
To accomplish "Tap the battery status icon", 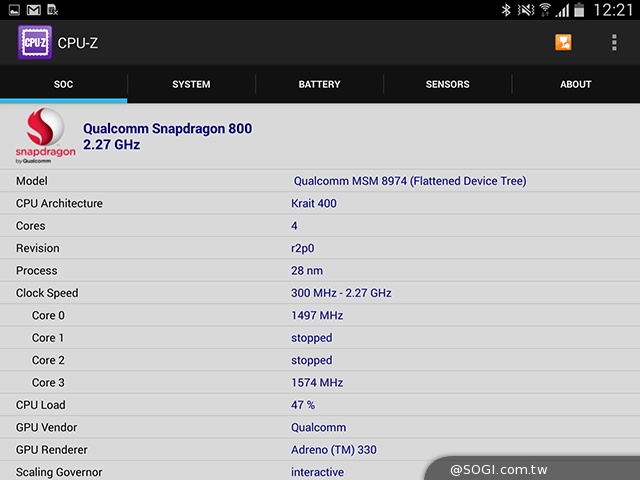I will point(579,10).
